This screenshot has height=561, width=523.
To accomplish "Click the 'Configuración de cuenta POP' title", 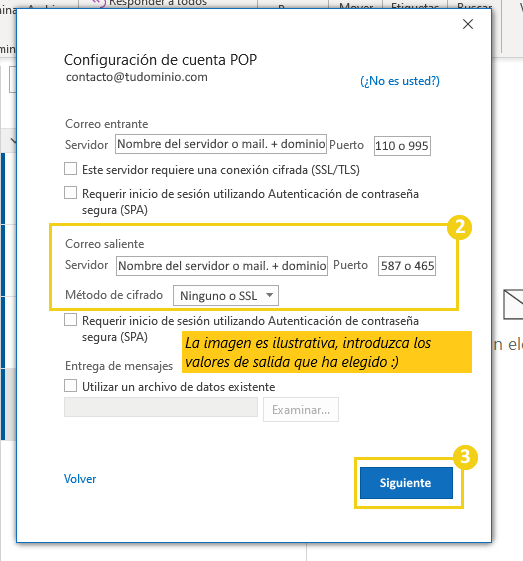I will [x=160, y=60].
